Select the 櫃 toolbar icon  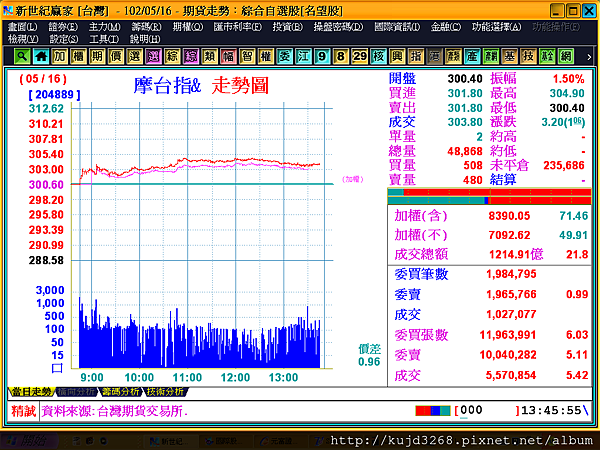pos(78,57)
